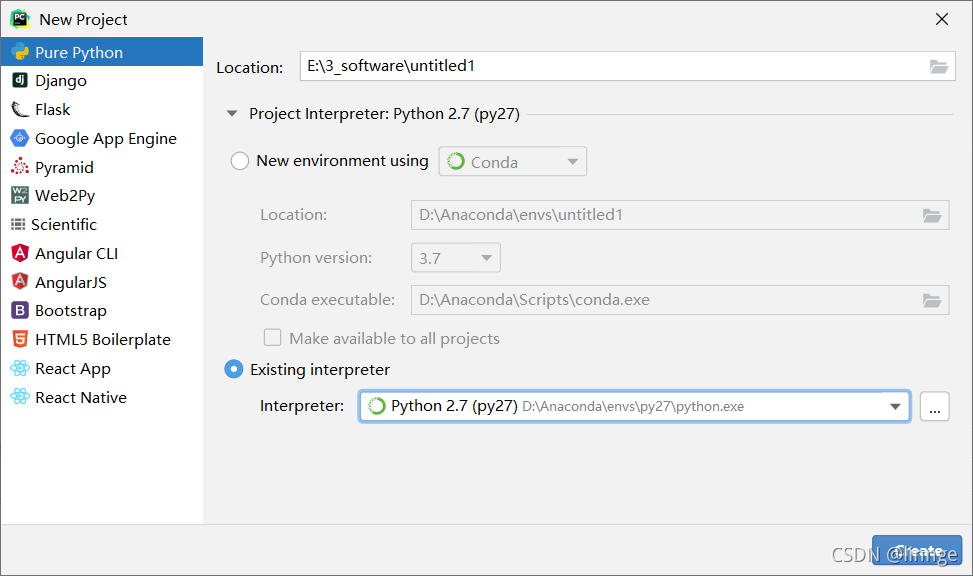The width and height of the screenshot is (973, 576).
Task: Click the folder icon beside Location field
Action: pyautogui.click(x=938, y=67)
